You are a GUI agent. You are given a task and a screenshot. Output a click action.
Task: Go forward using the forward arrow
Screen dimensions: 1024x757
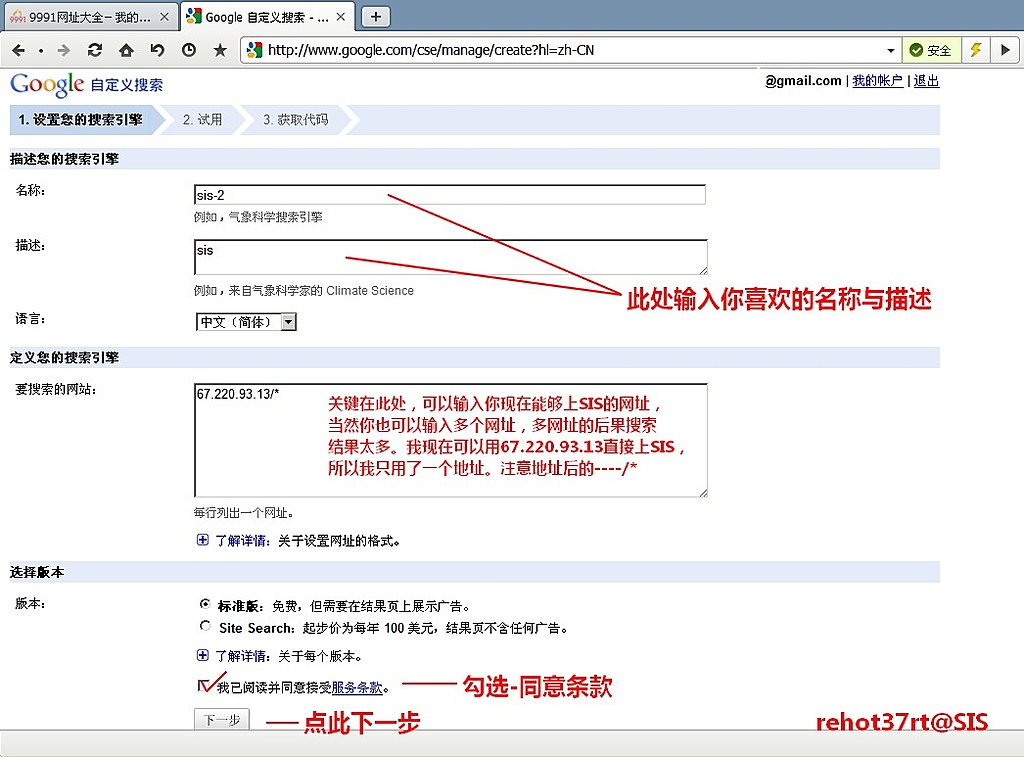click(63, 50)
